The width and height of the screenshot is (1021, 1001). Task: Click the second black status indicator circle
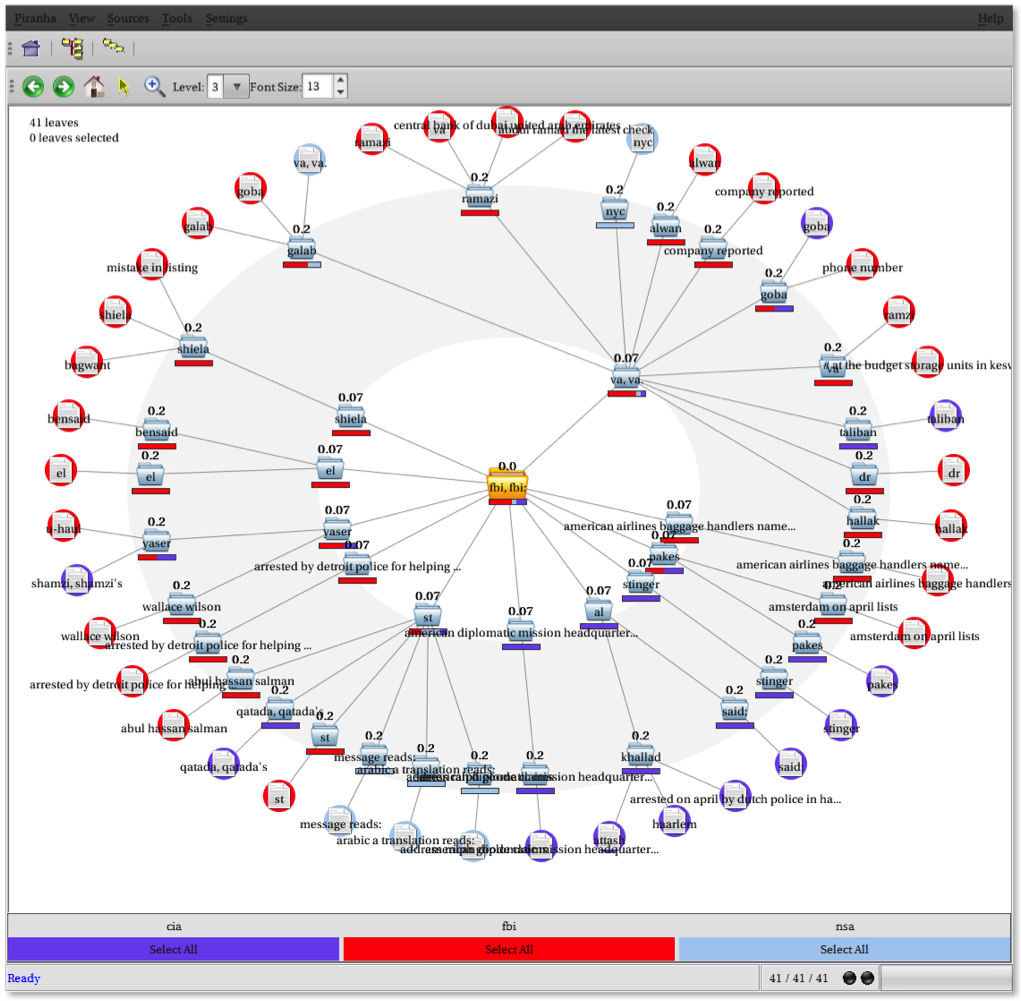tap(867, 978)
